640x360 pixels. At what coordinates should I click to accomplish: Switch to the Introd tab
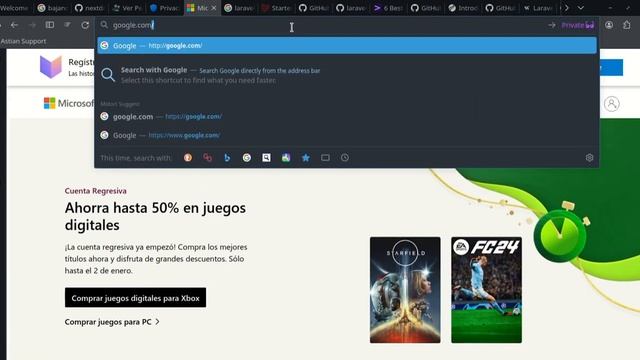463,8
